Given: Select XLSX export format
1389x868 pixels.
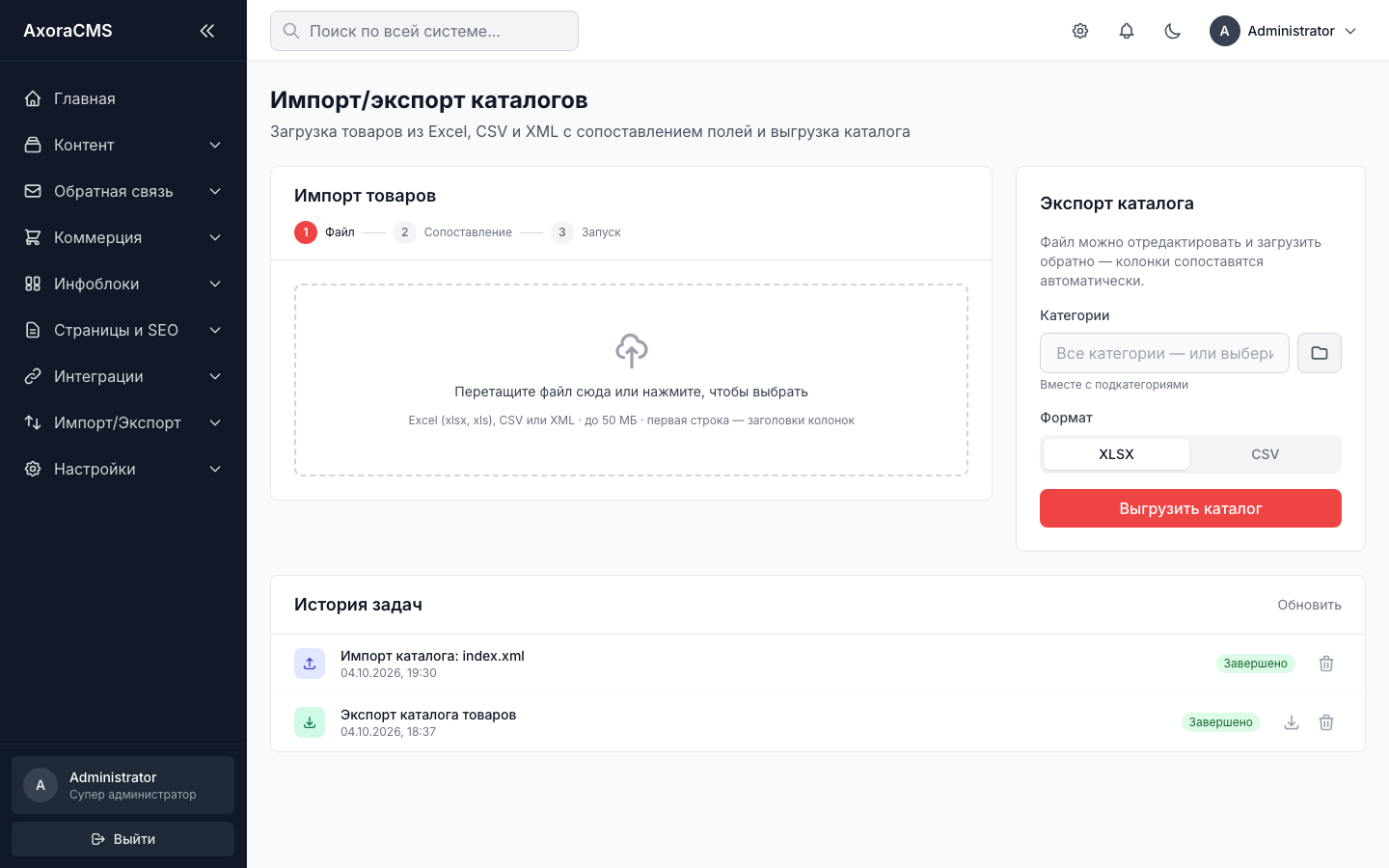Looking at the screenshot, I should (1116, 454).
